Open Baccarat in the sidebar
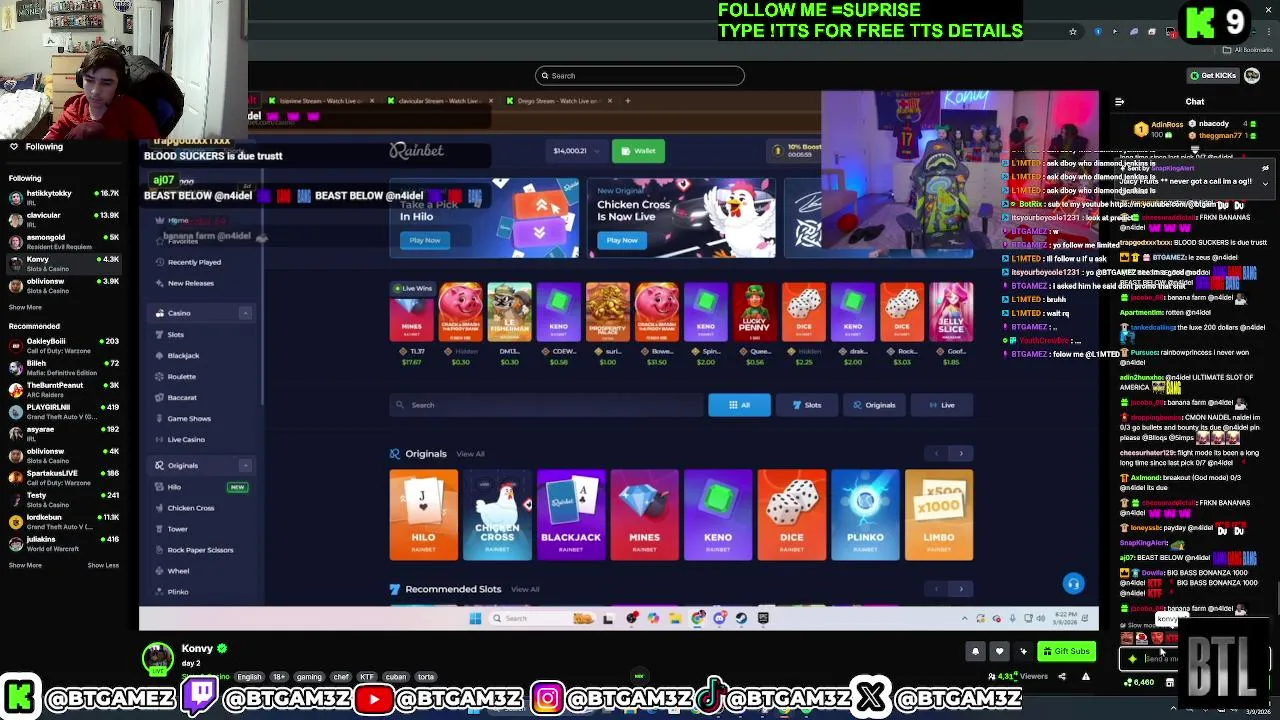The width and height of the screenshot is (1280, 720). [182, 398]
